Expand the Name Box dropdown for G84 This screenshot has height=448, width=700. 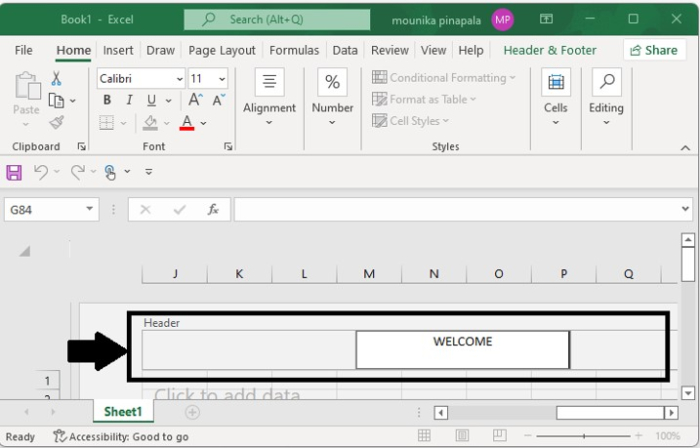tap(90, 210)
